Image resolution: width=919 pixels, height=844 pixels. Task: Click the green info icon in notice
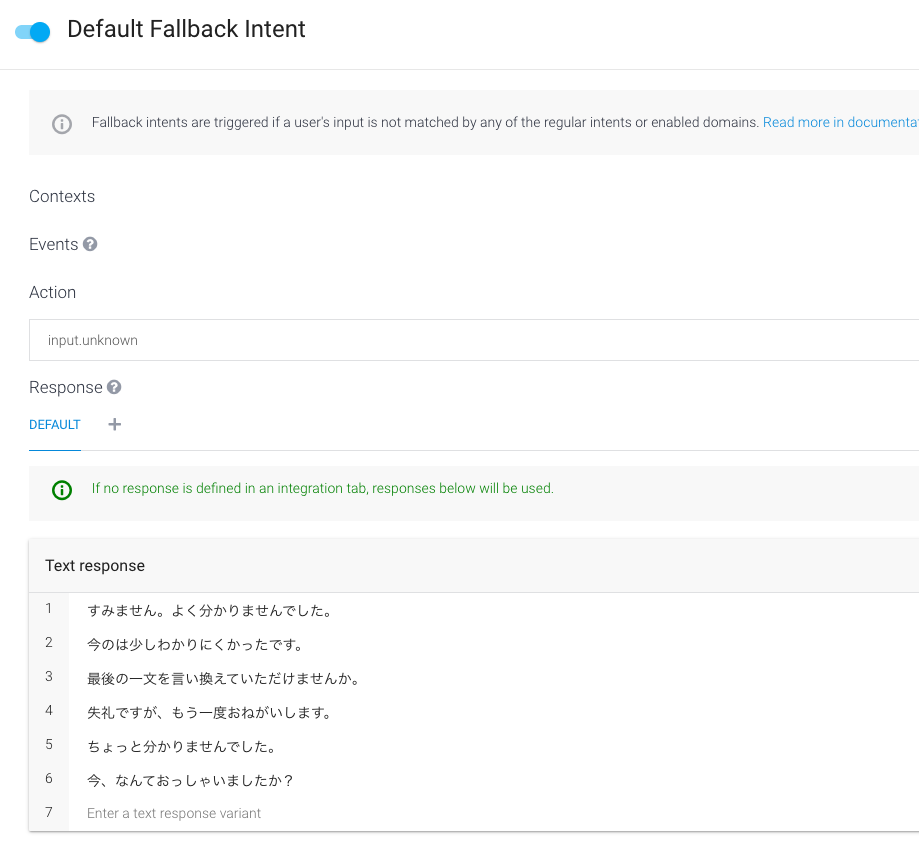62,489
